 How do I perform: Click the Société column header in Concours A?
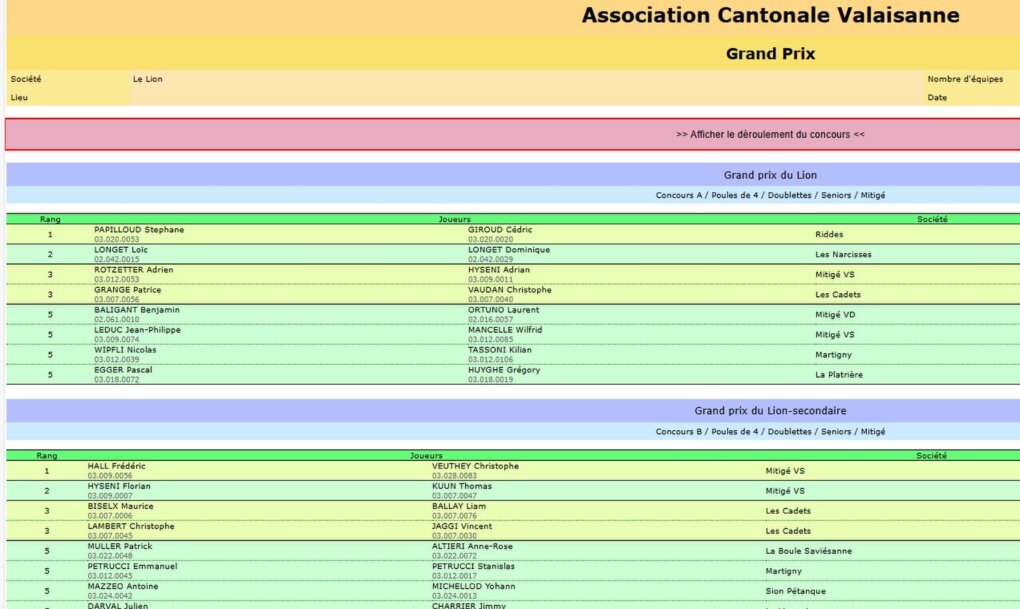(932, 219)
